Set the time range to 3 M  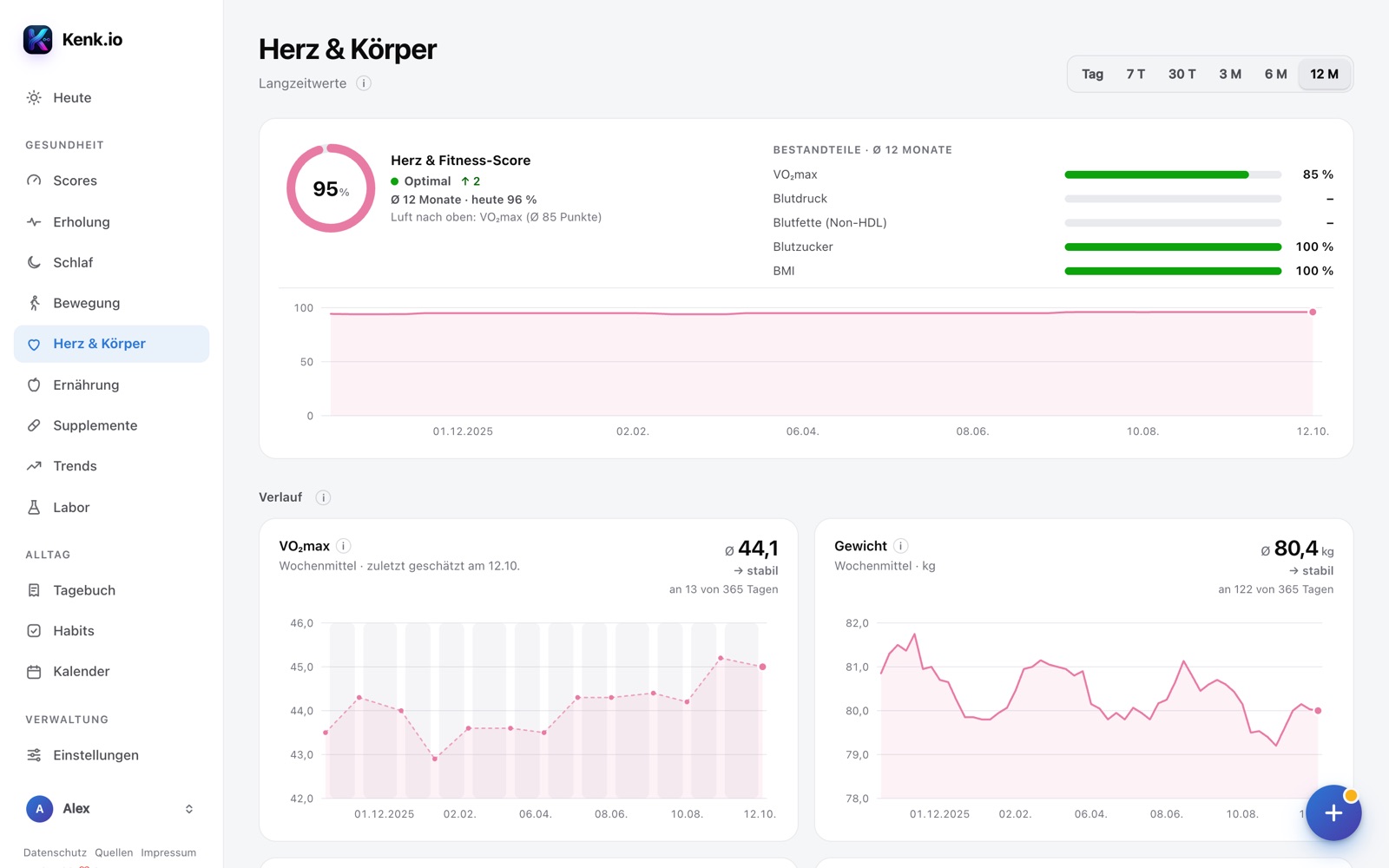coord(1230,75)
